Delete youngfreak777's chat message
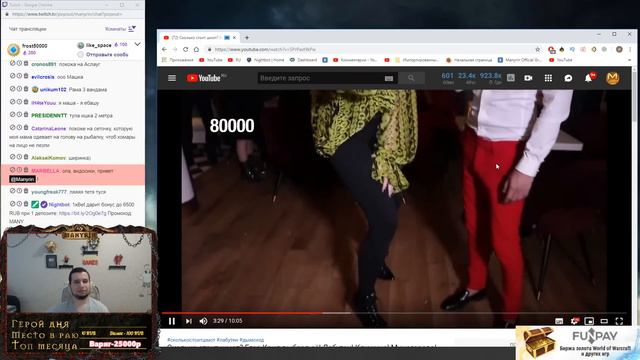 point(26,191)
